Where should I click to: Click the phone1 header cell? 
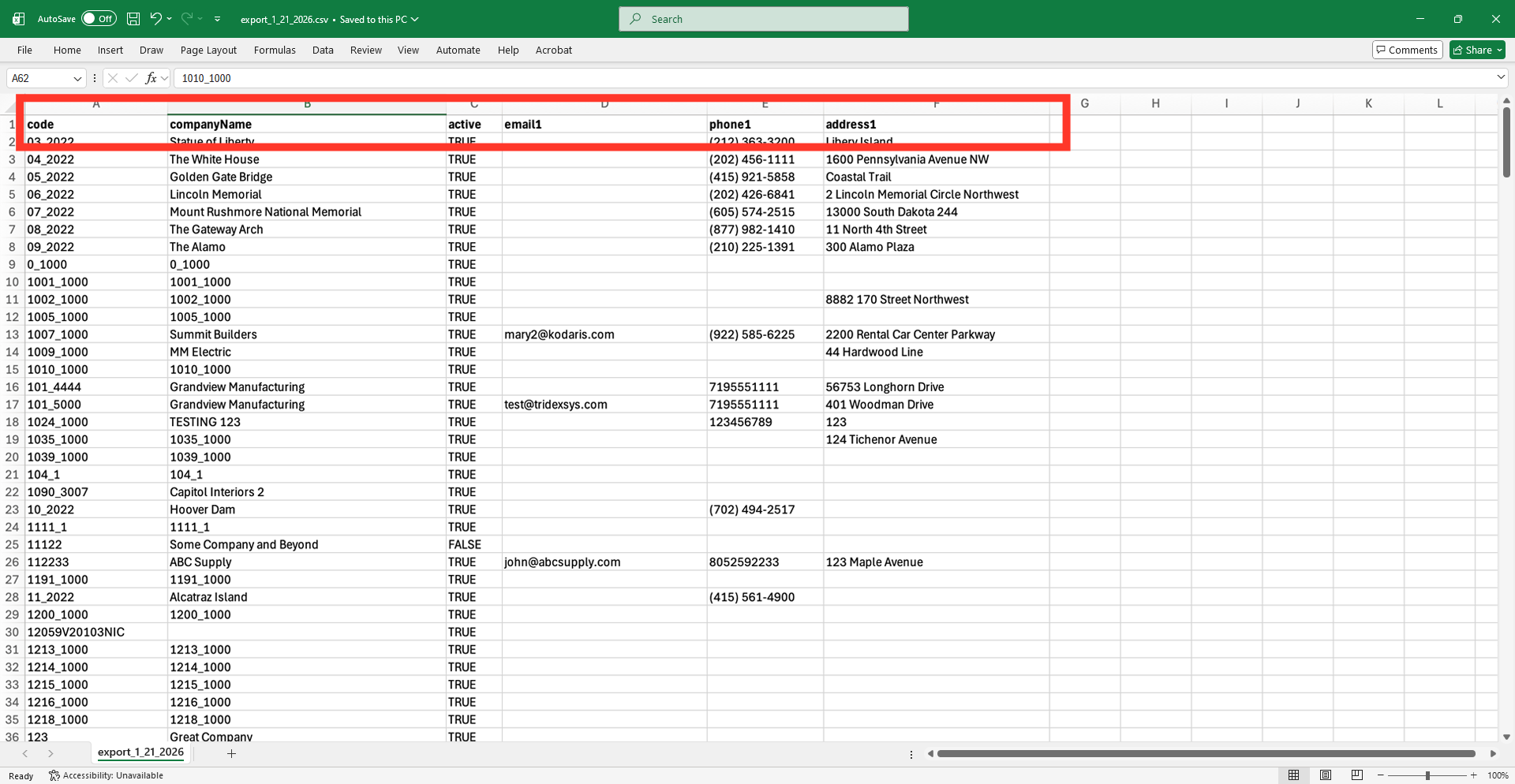[765, 125]
